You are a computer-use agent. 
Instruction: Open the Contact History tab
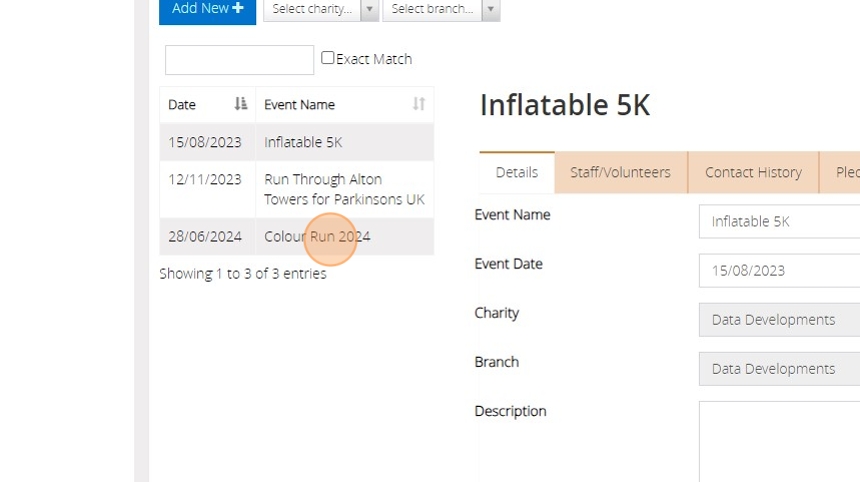coord(753,172)
